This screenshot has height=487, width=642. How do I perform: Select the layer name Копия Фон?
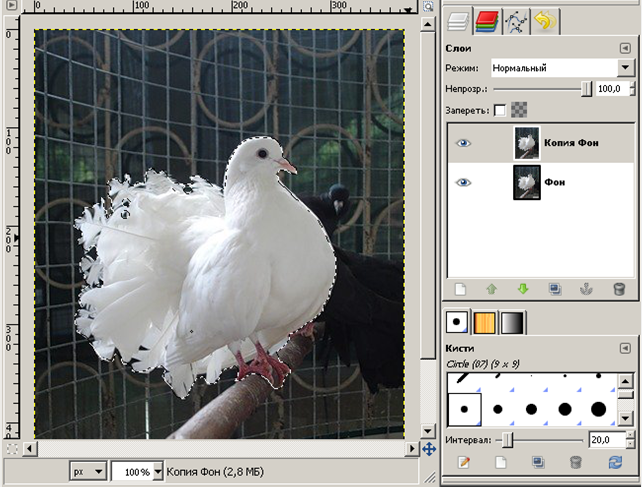pos(571,143)
